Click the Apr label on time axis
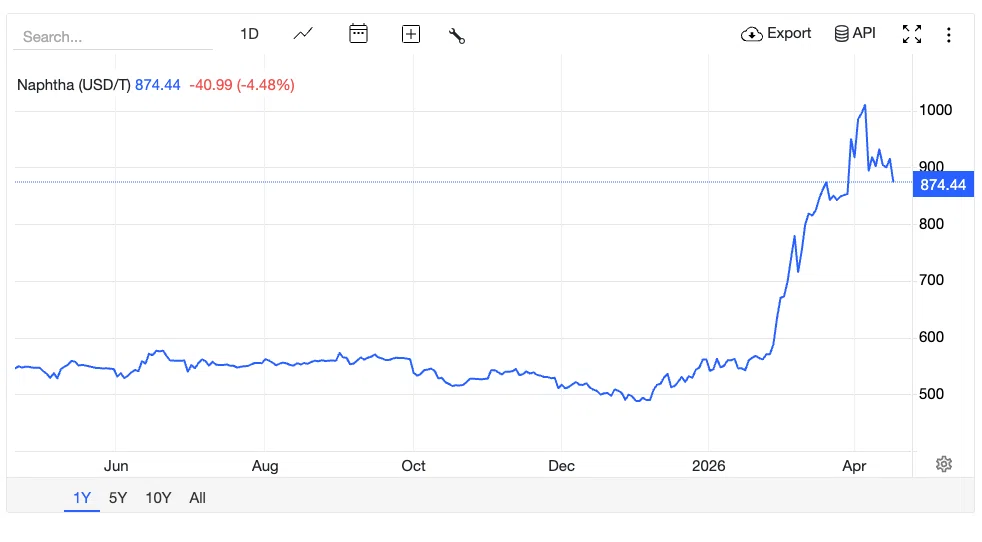This screenshot has height=542, width=982. click(854, 466)
